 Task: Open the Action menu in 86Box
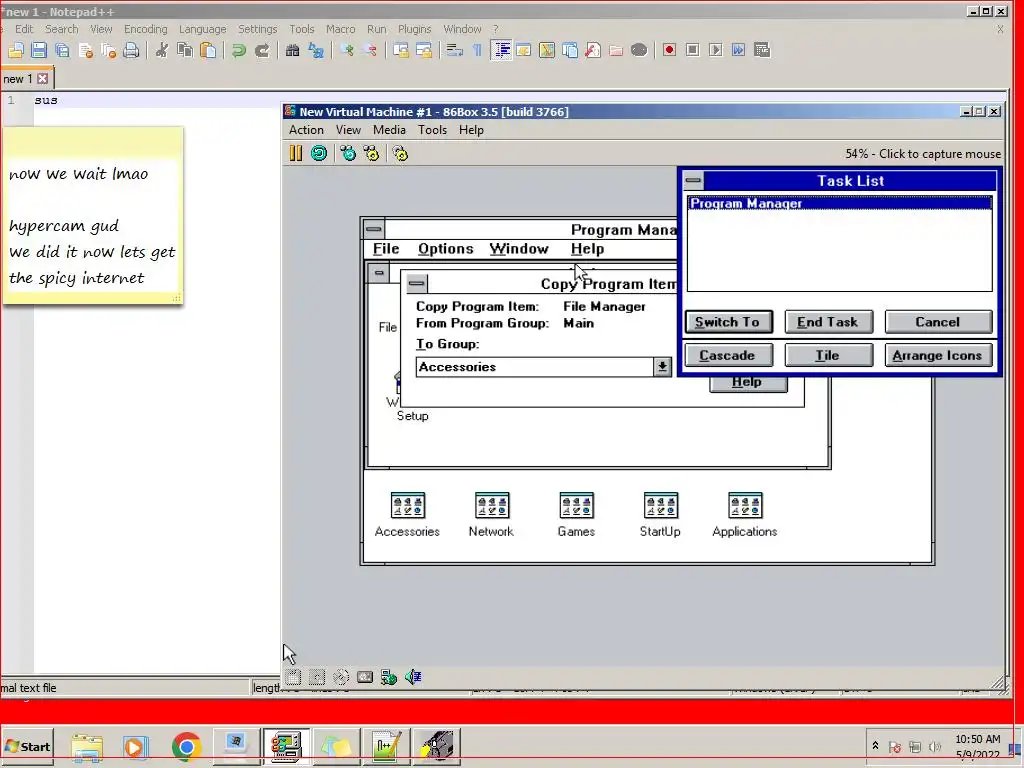(306, 130)
